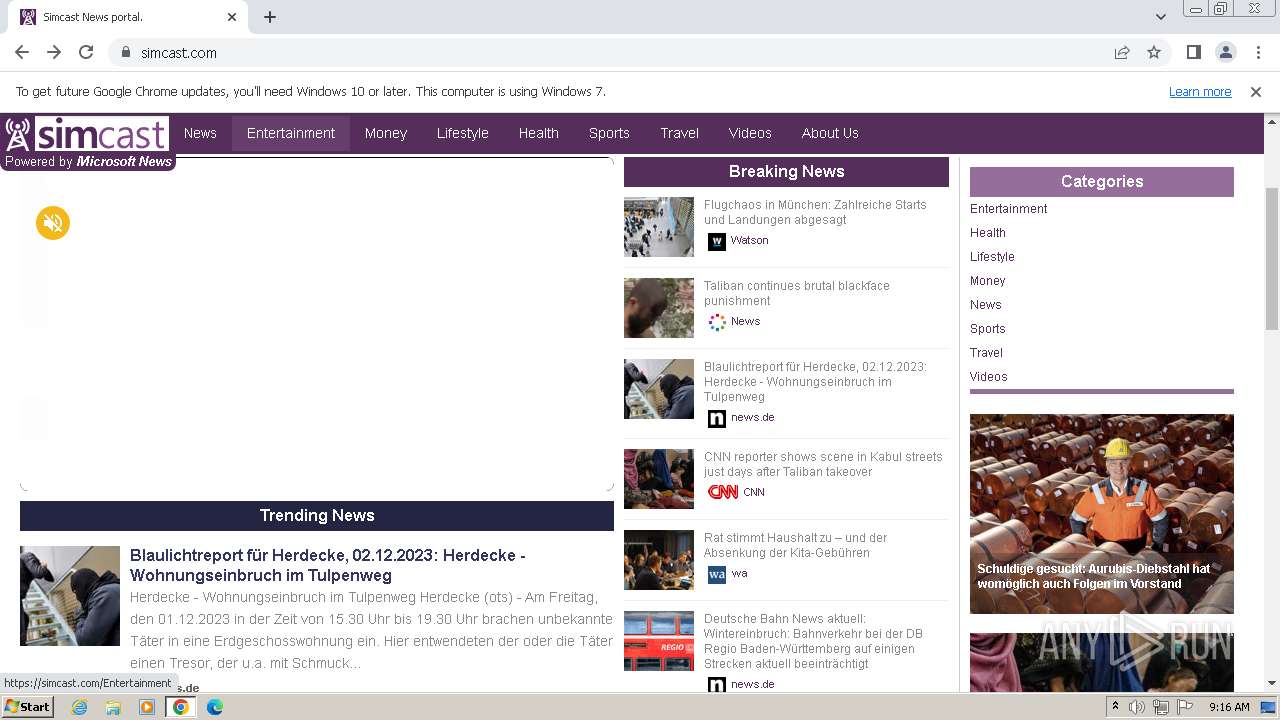Screen dimensions: 1280x720
Task: Open Flugchaos in München article thumbnail
Action: pos(659,227)
